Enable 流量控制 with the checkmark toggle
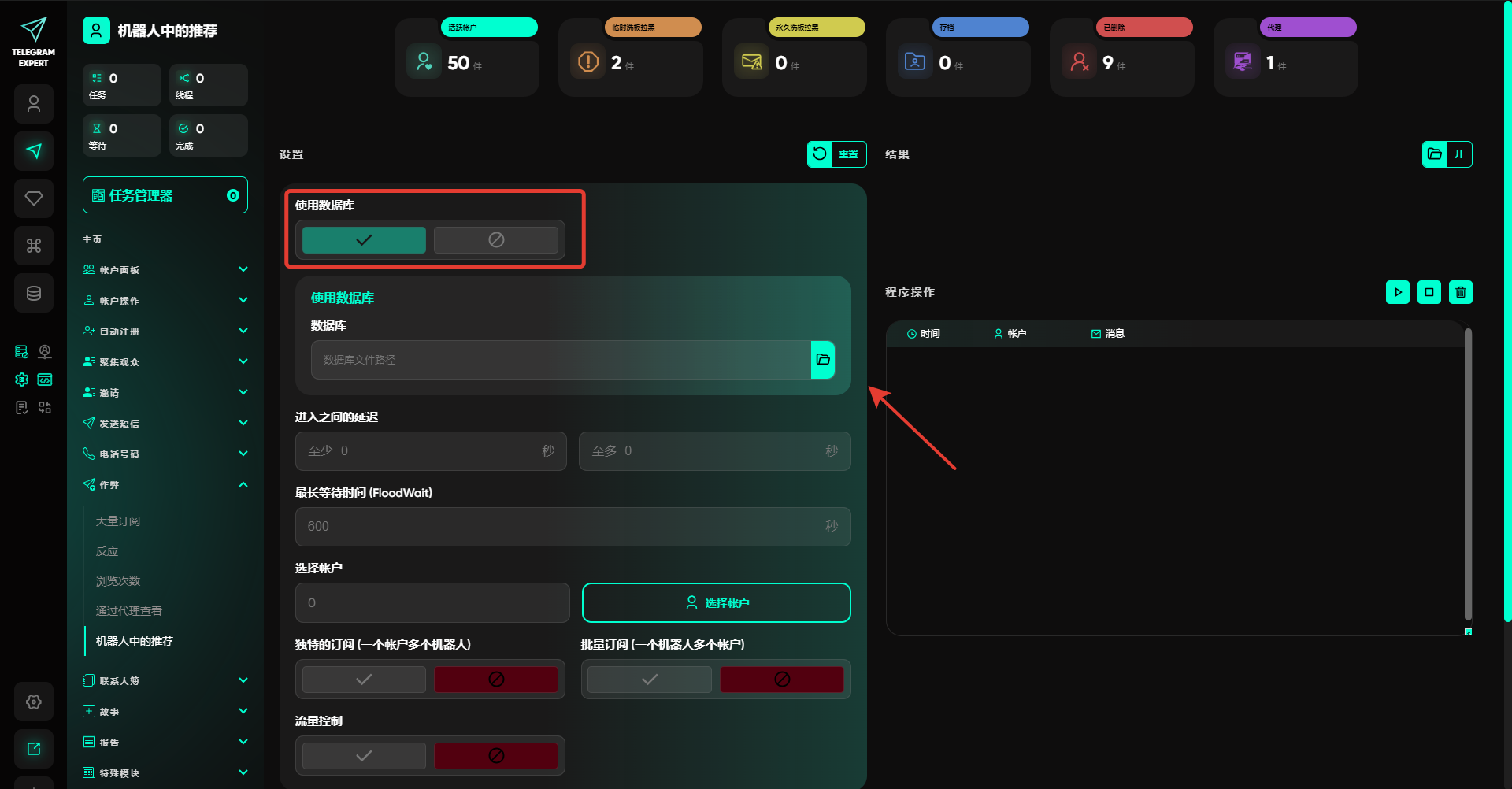The image size is (1512, 789). pos(364,756)
